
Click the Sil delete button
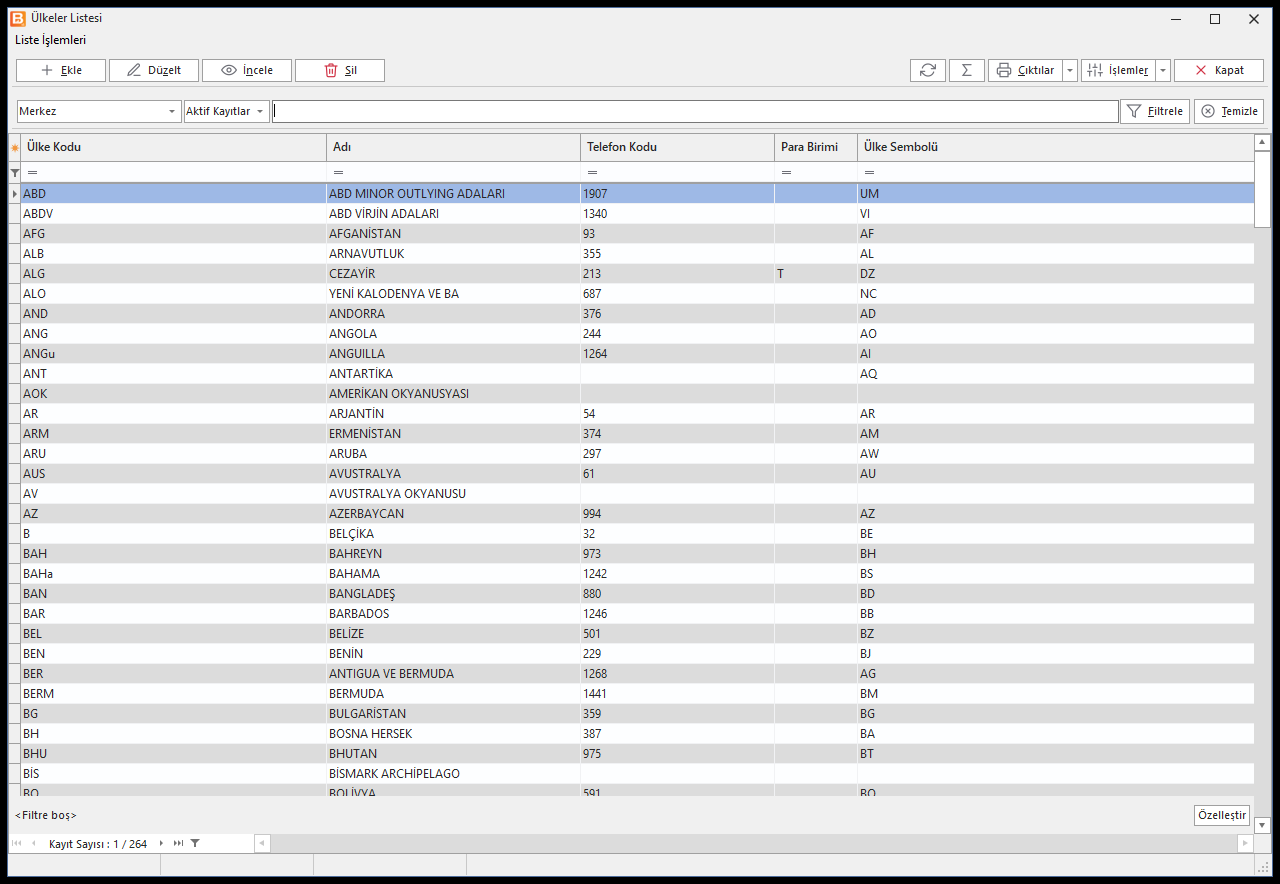[x=340, y=70]
